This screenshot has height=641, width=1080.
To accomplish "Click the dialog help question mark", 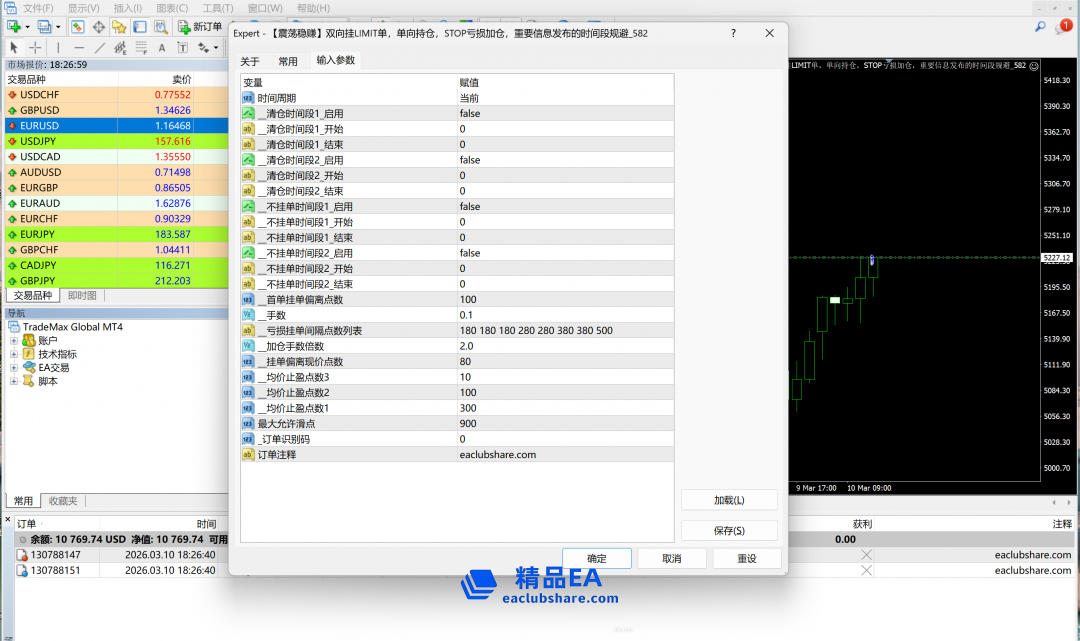I will click(733, 33).
